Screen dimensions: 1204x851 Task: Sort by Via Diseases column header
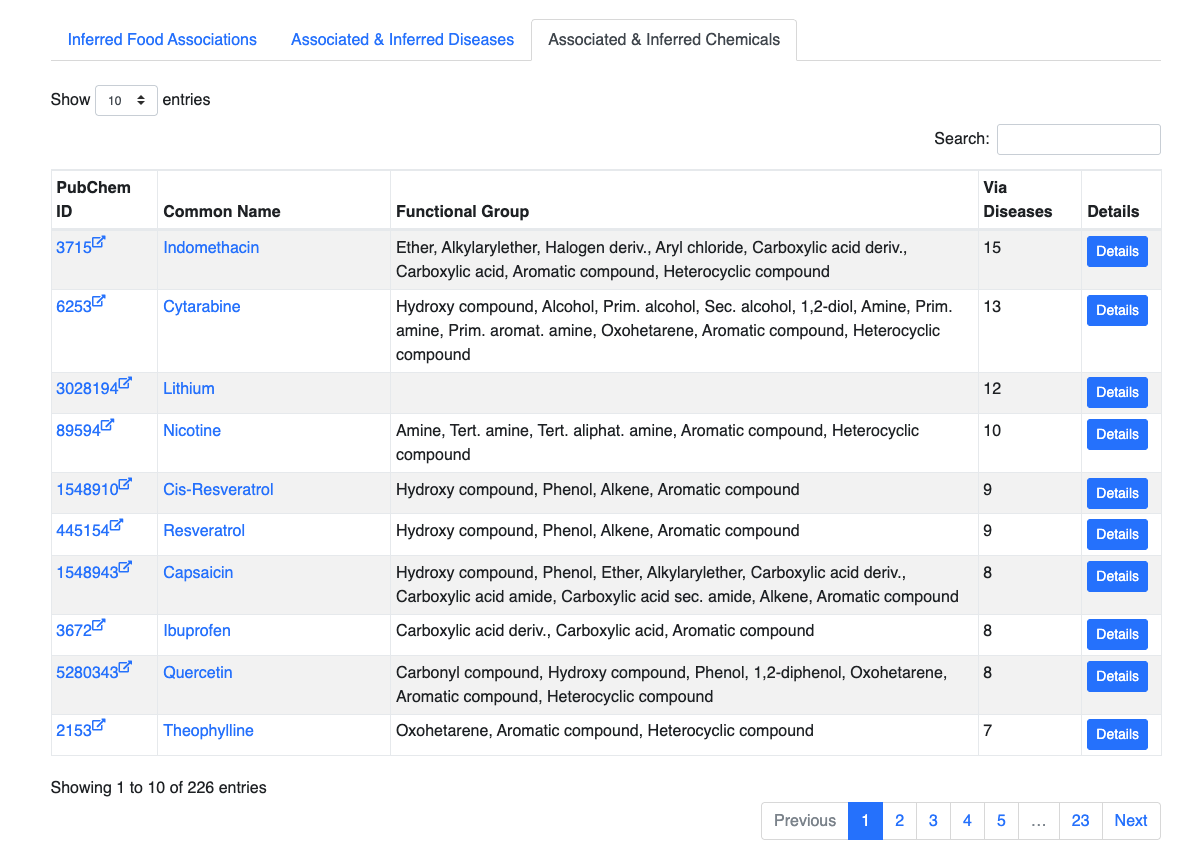[1018, 199]
